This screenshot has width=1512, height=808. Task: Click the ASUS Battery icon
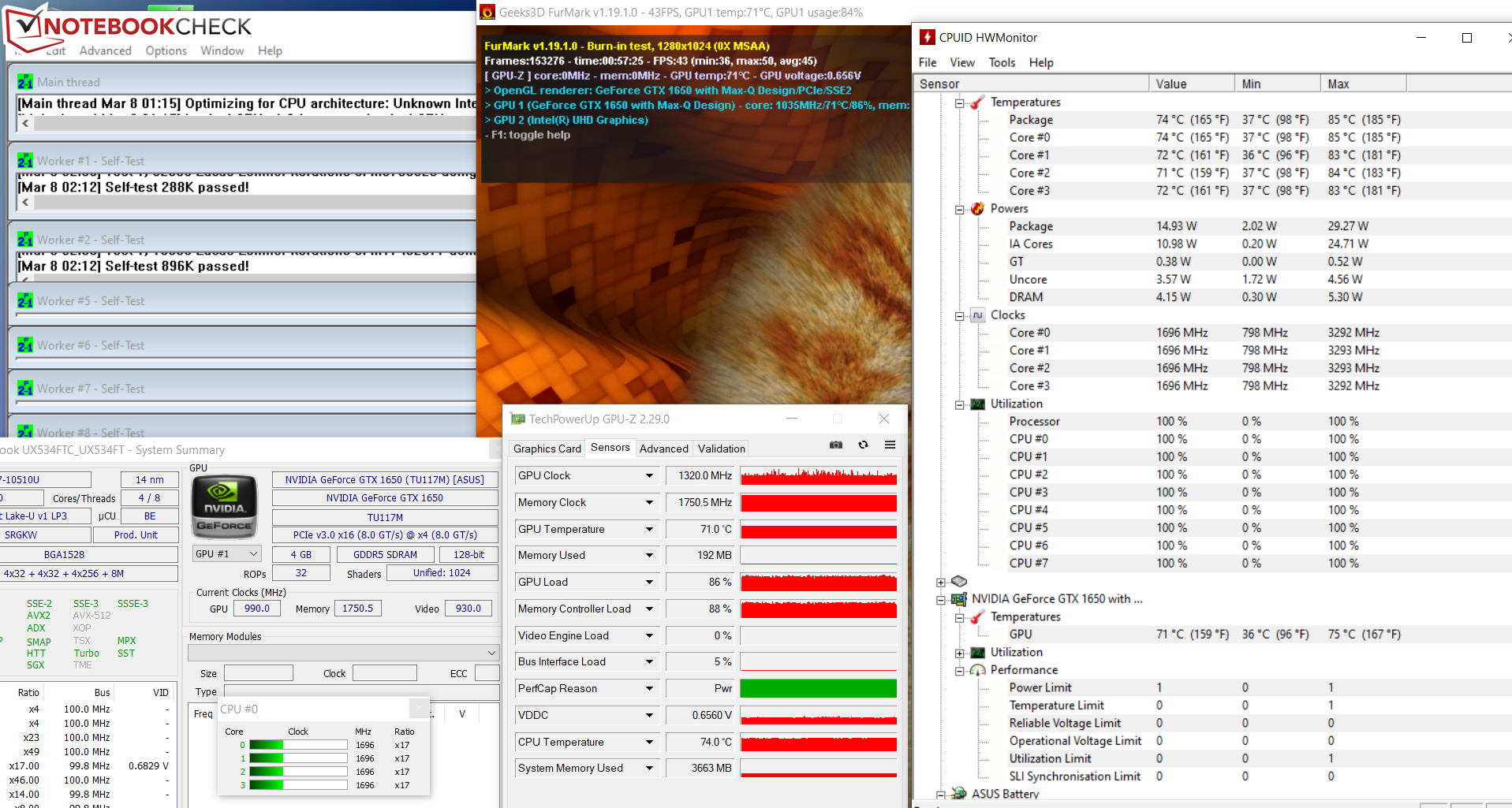tap(959, 794)
